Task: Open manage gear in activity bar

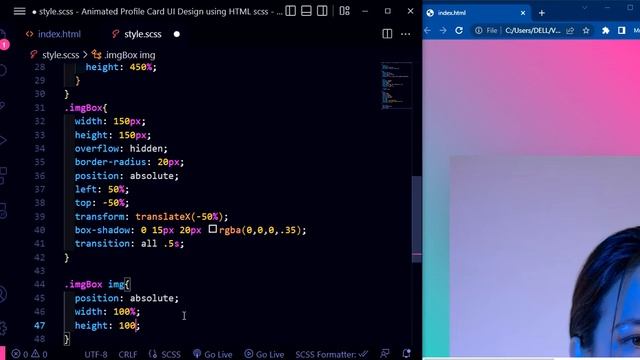Action: 3,328
